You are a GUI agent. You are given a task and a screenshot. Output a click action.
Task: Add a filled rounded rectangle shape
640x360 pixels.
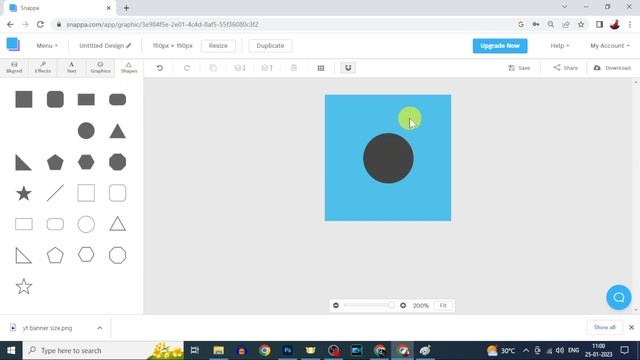[118, 100]
